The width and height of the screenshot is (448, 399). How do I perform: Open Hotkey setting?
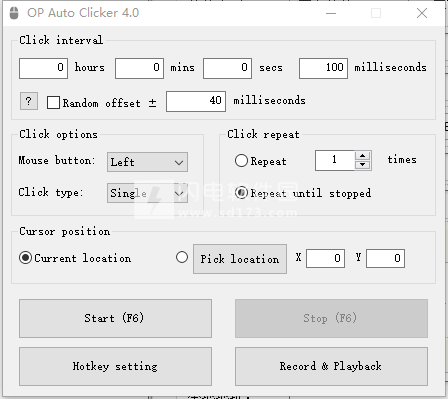(115, 366)
